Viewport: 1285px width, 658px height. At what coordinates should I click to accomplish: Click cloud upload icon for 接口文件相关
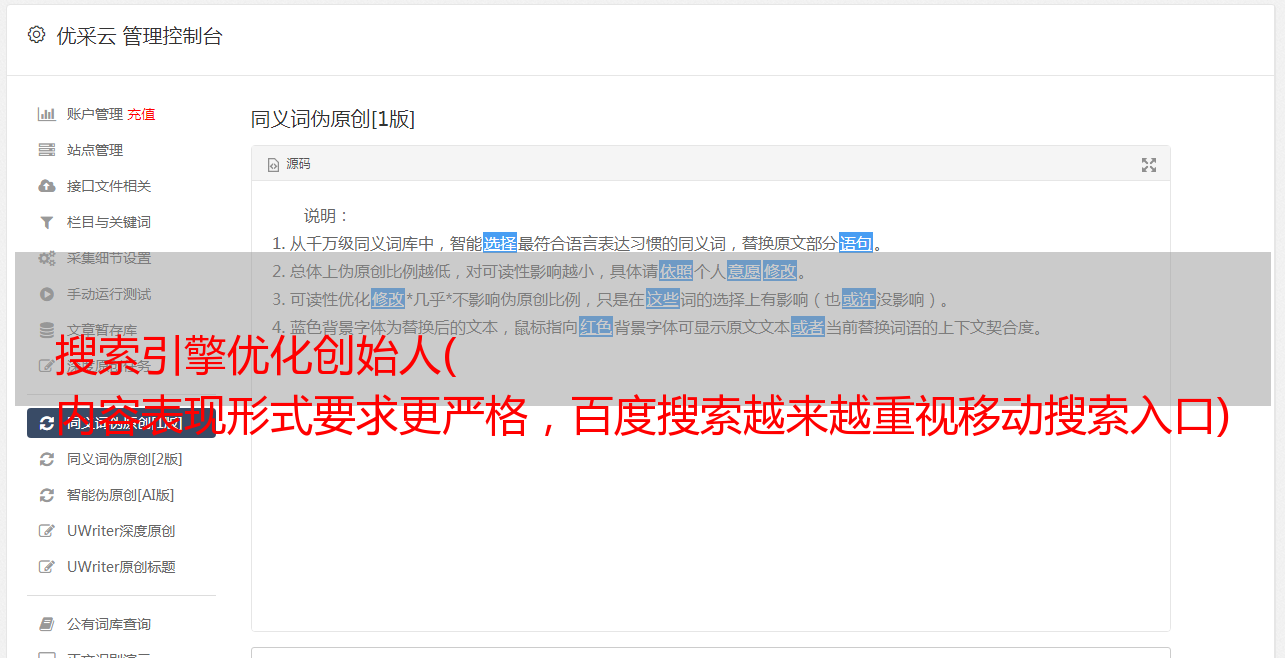[46, 186]
